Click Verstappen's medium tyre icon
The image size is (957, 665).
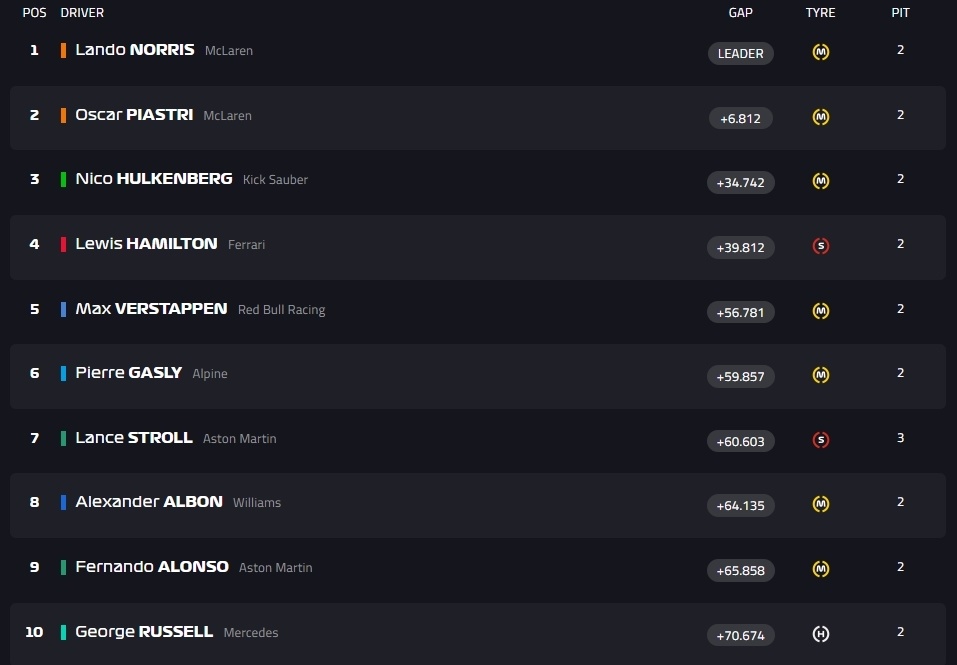[x=820, y=311]
